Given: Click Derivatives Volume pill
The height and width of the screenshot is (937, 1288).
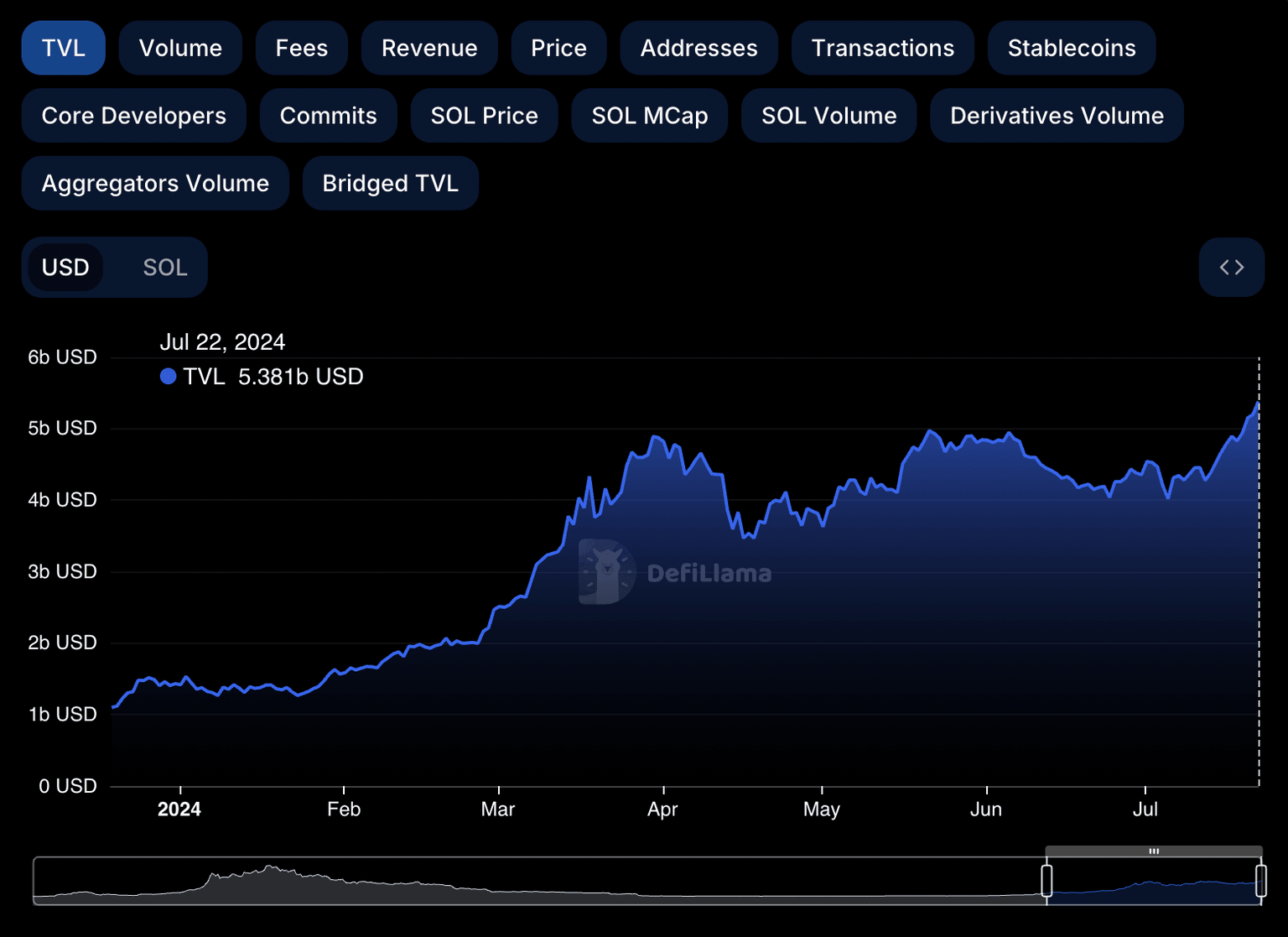Looking at the screenshot, I should pyautogui.click(x=1056, y=116).
